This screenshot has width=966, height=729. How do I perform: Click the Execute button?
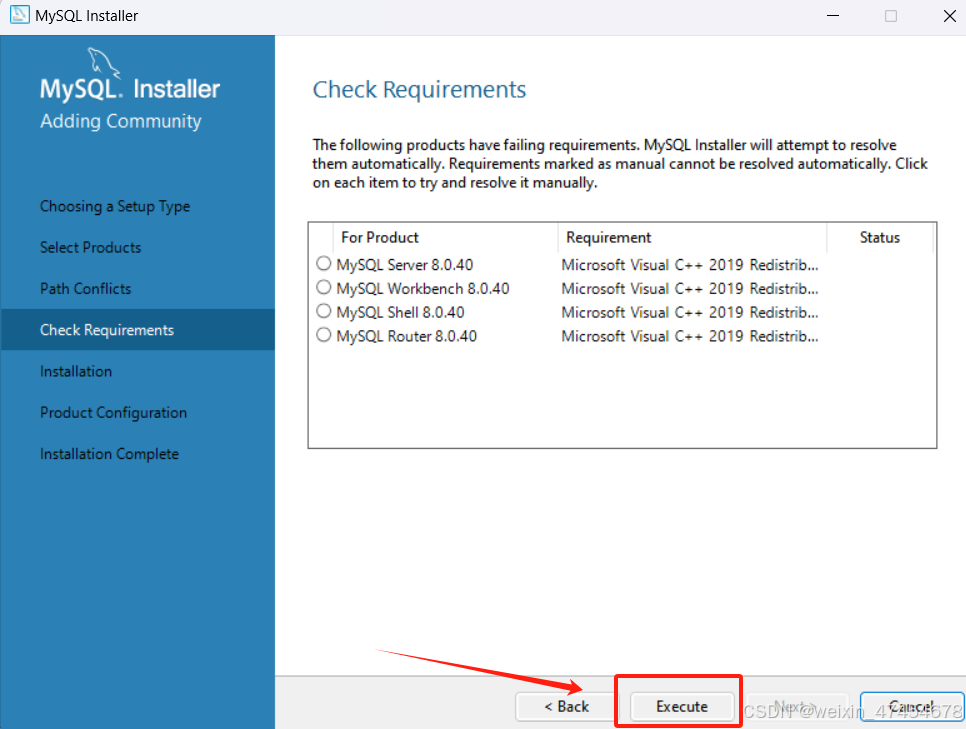pyautogui.click(x=682, y=706)
